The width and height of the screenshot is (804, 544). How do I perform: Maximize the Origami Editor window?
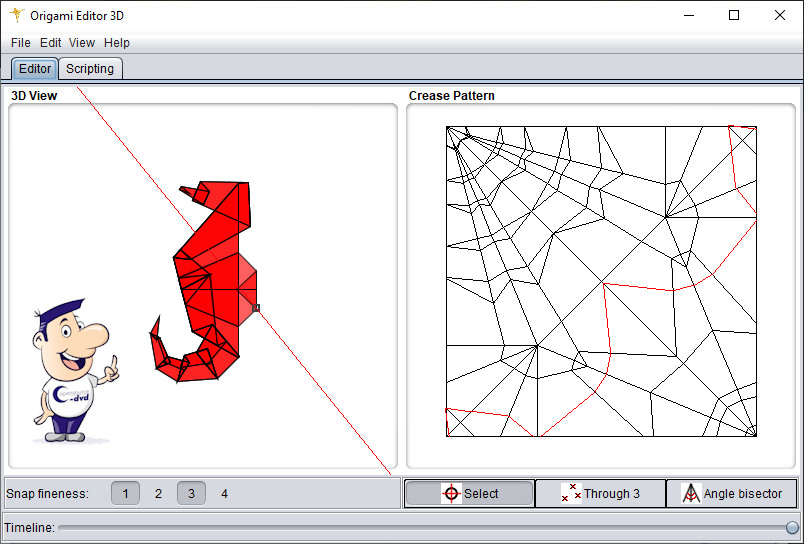point(734,15)
